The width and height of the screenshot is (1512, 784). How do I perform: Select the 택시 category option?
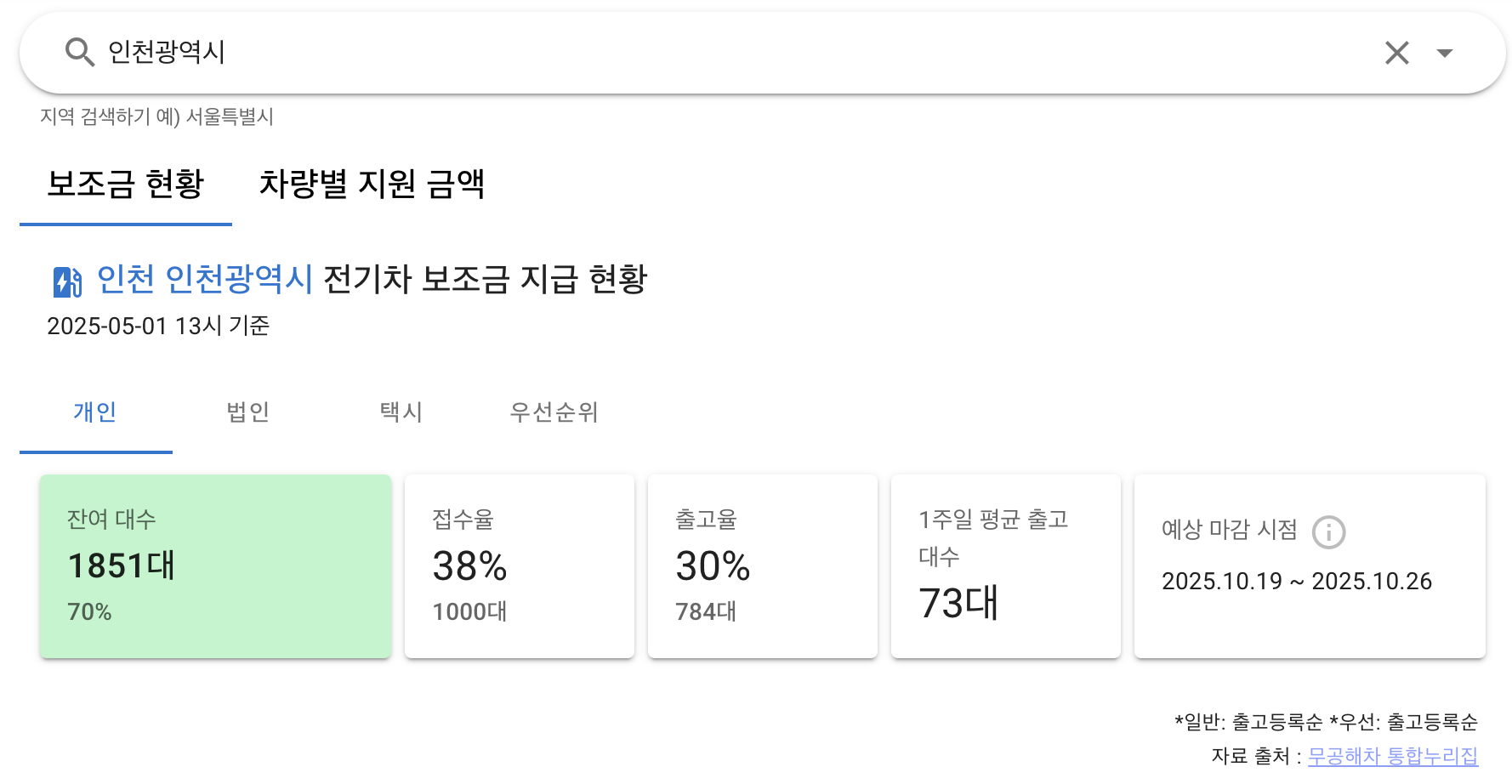[401, 412]
